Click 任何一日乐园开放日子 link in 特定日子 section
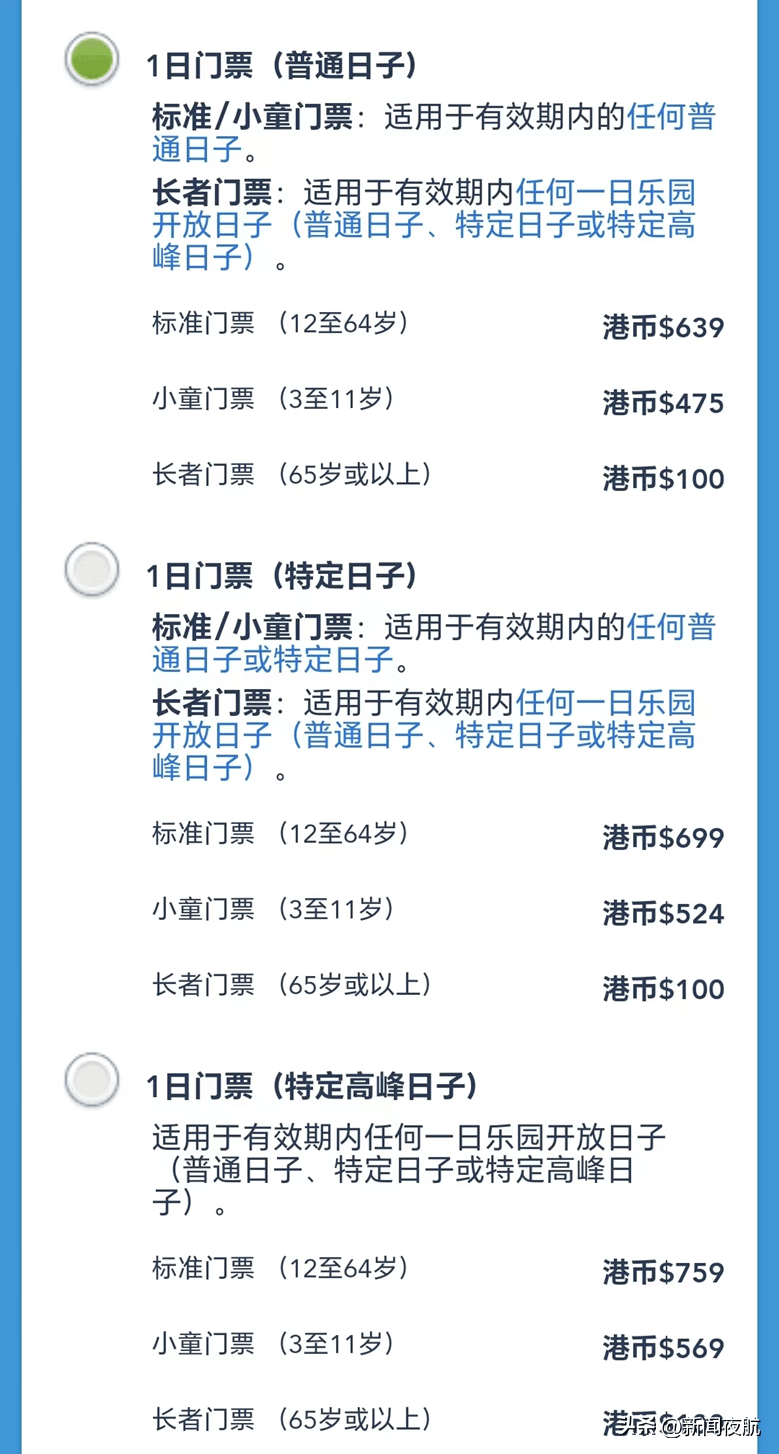This screenshot has height=1454, width=779. coord(423,735)
